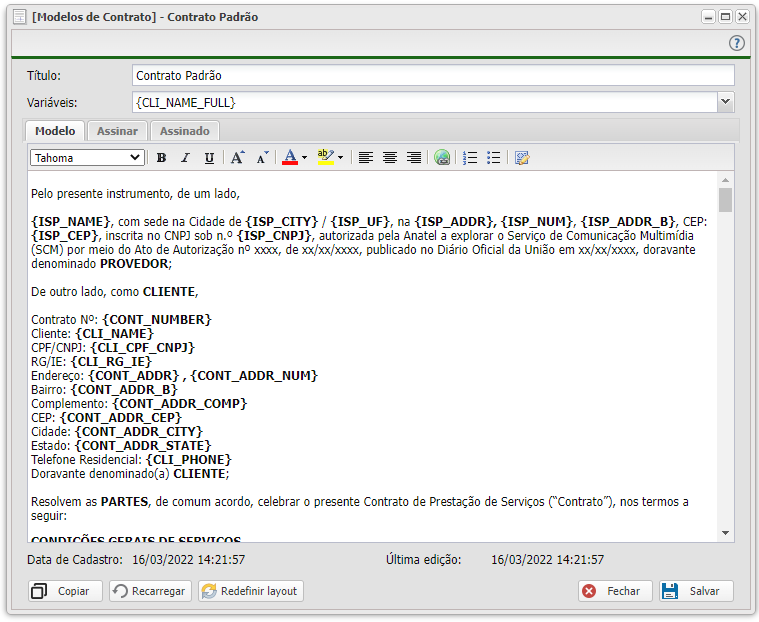The width and height of the screenshot is (759, 622).
Task: Decrease the font size
Action: (x=262, y=158)
